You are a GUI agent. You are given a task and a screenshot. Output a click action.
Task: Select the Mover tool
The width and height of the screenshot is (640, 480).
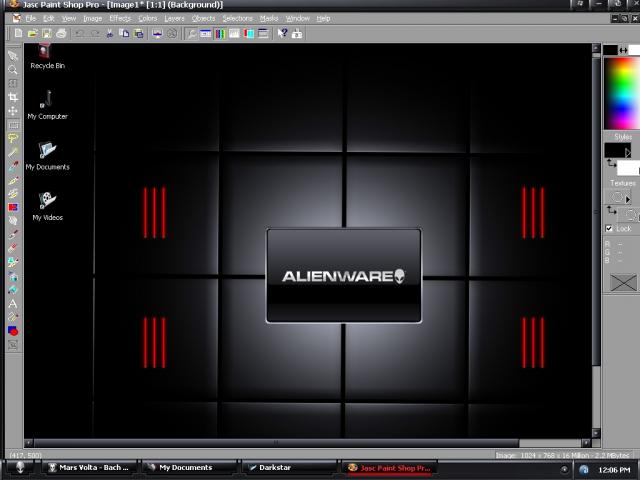pos(13,111)
